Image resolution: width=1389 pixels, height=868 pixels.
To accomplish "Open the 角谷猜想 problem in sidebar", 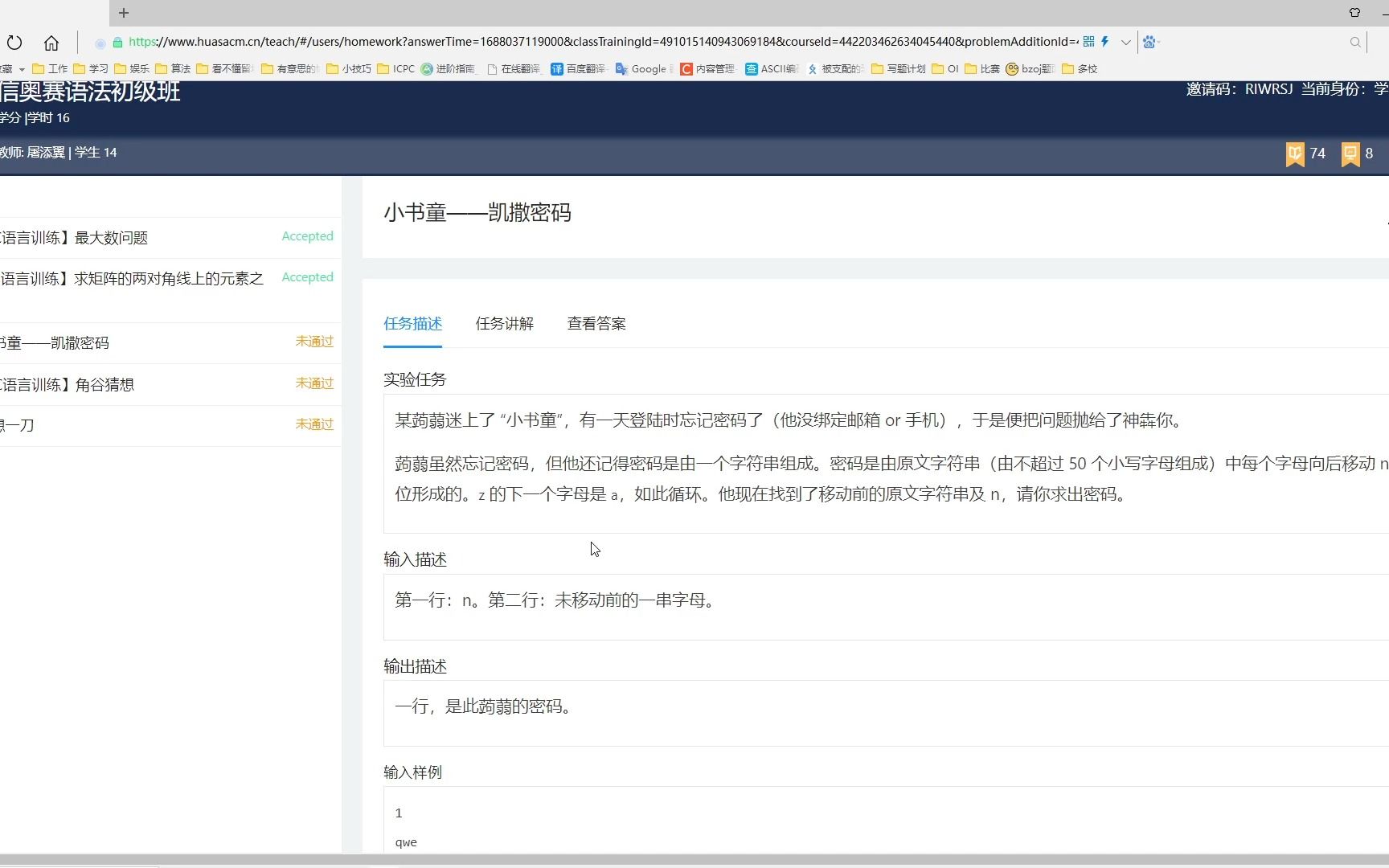I will tap(68, 385).
